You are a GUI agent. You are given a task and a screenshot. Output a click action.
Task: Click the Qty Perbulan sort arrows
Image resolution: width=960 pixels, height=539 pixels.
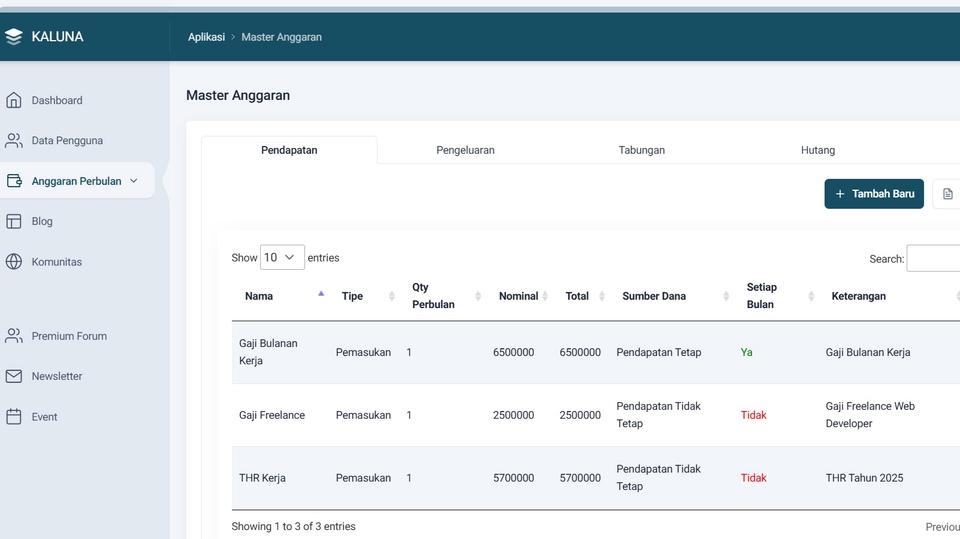tap(478, 296)
